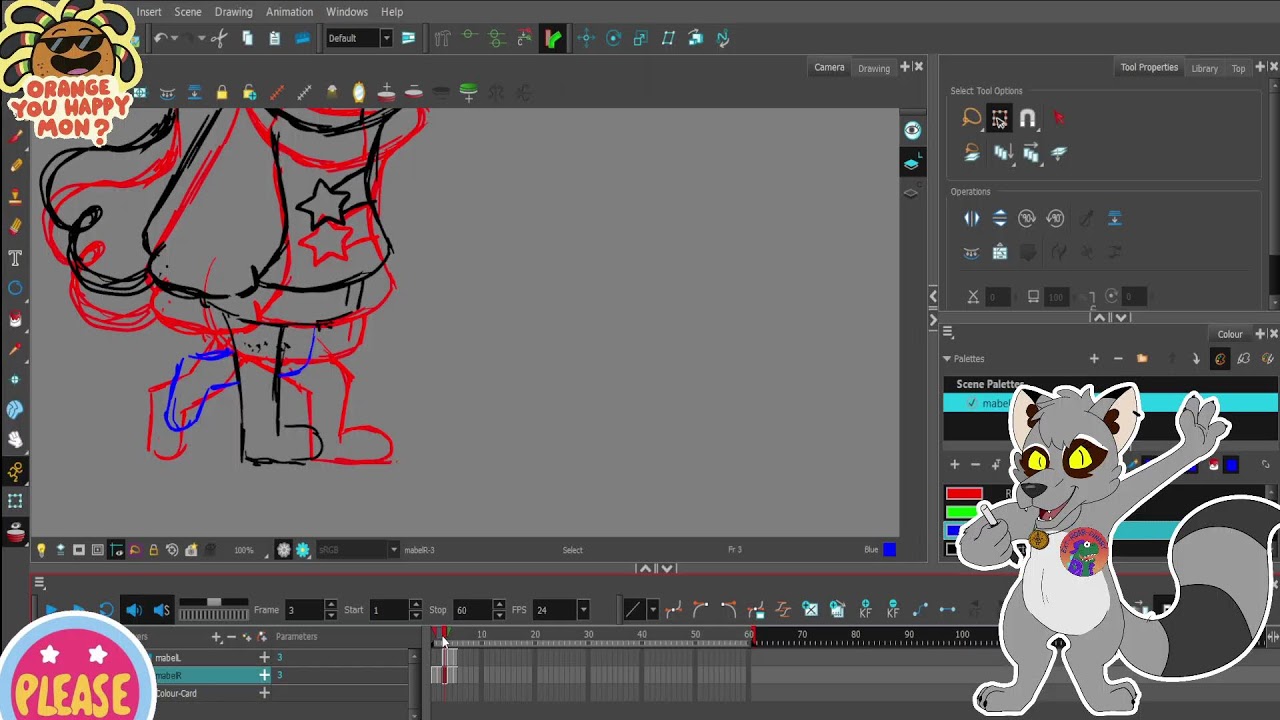Click the remove palette minus button

pyautogui.click(x=1118, y=359)
